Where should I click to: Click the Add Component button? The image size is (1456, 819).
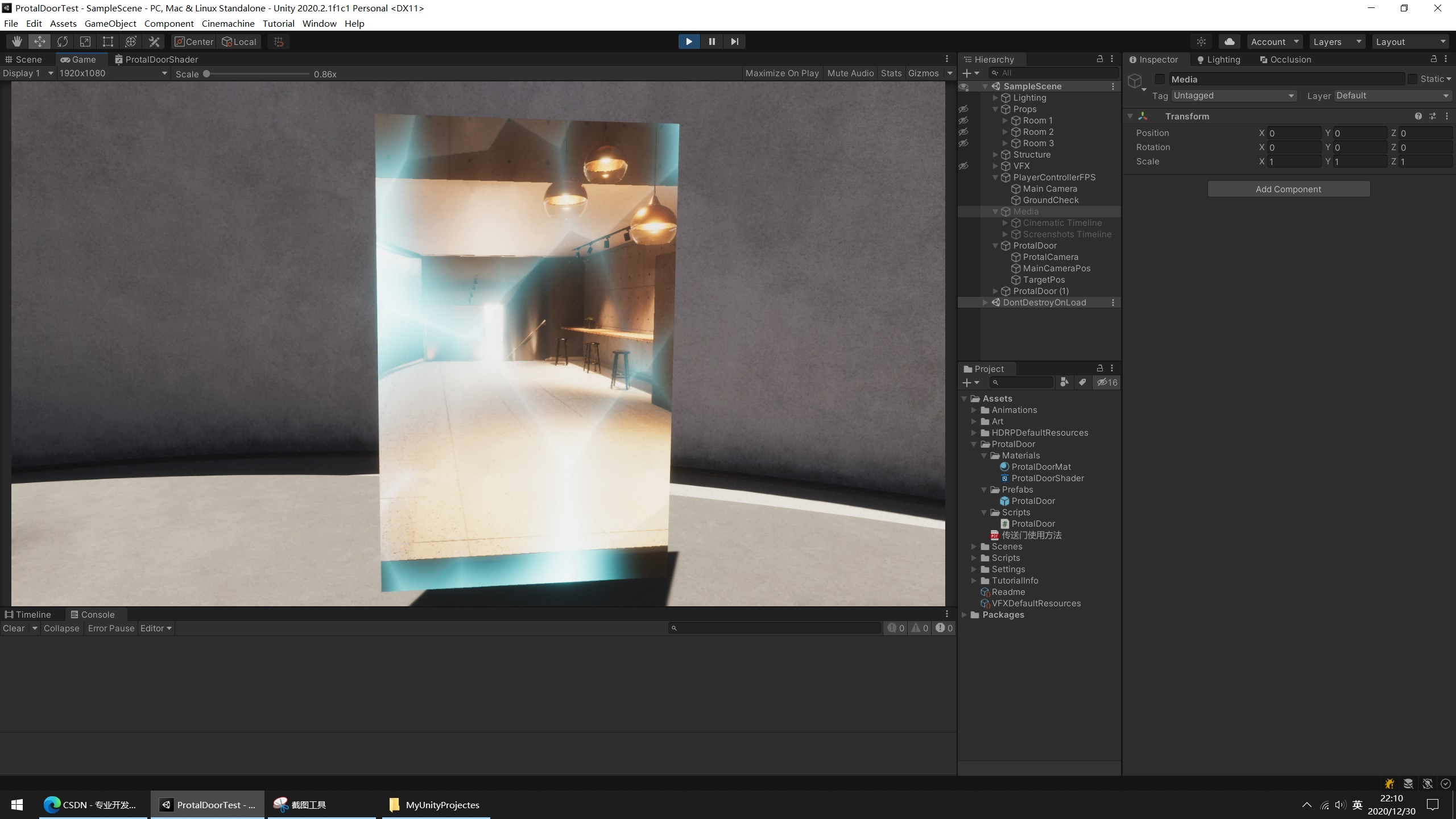(1288, 189)
